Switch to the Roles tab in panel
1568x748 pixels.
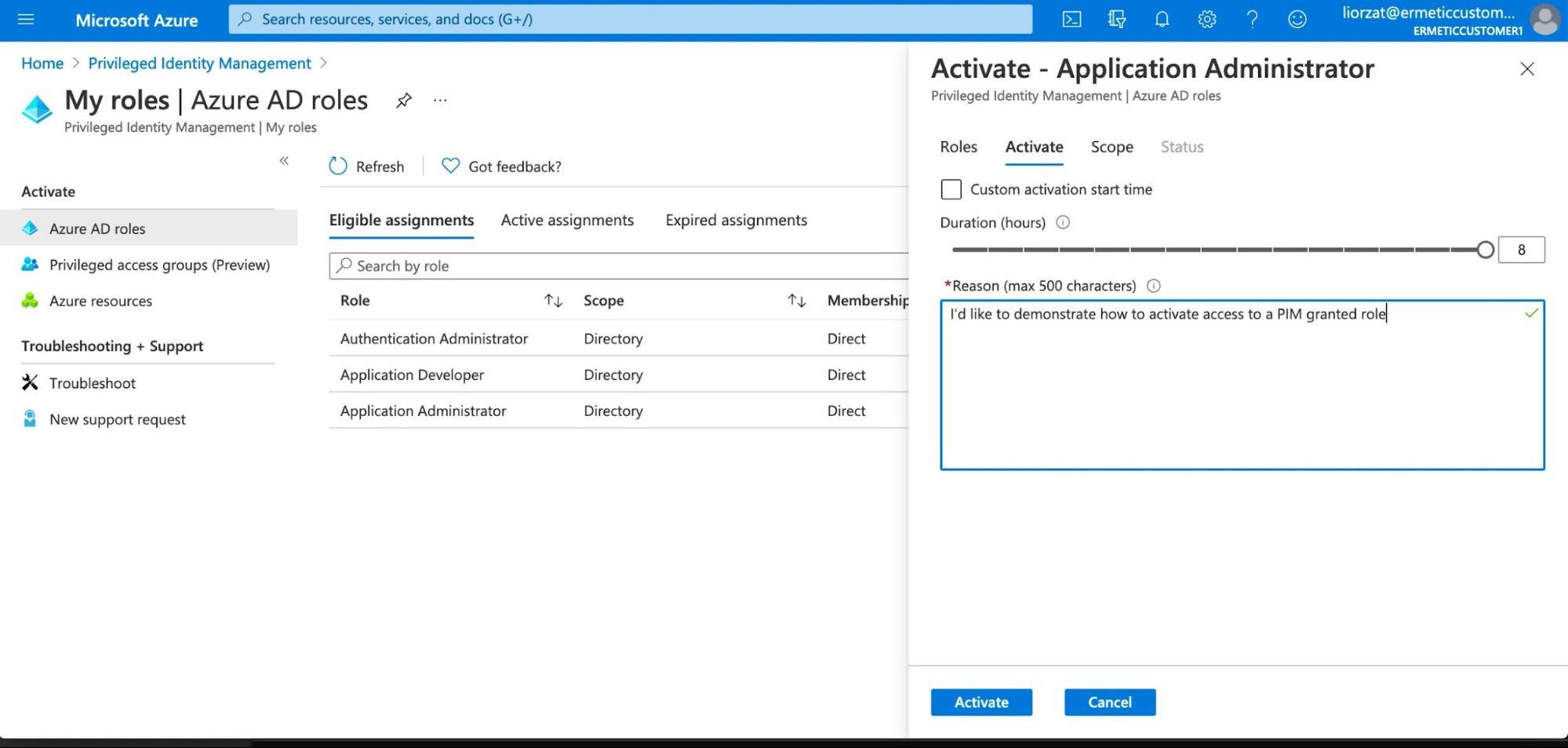[959, 147]
